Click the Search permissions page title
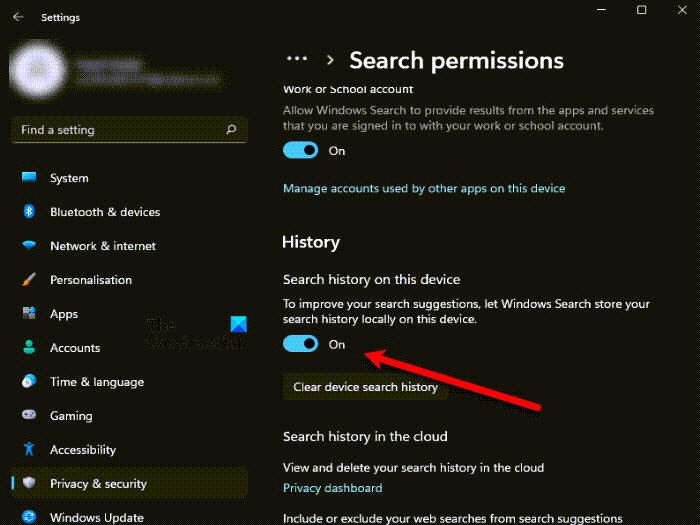This screenshot has height=525, width=700. (456, 60)
